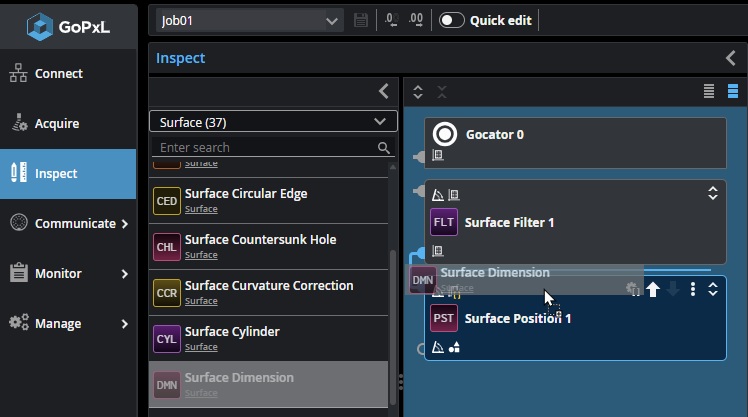The width and height of the screenshot is (748, 417).
Task: Move Surface Position 1 up with arrow
Action: click(653, 289)
